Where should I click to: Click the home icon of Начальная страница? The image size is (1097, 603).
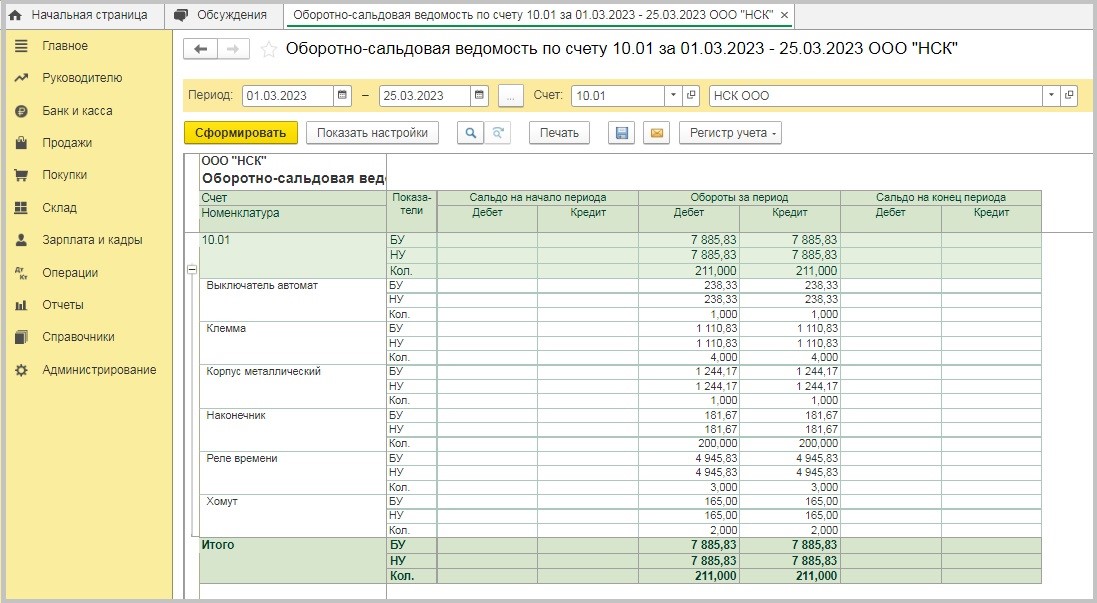pyautogui.click(x=15, y=15)
